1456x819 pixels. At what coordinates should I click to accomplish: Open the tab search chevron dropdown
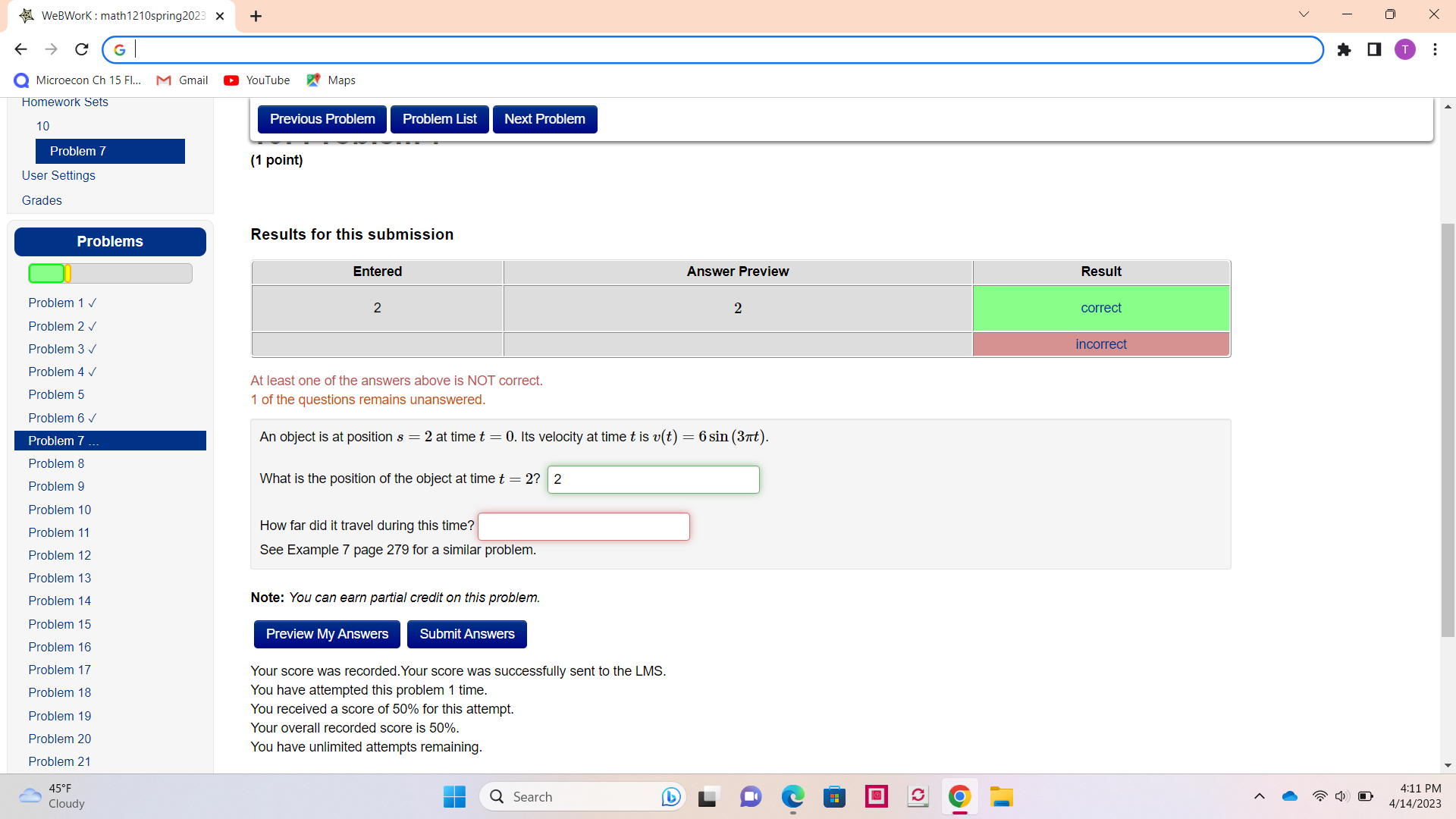click(x=1304, y=14)
